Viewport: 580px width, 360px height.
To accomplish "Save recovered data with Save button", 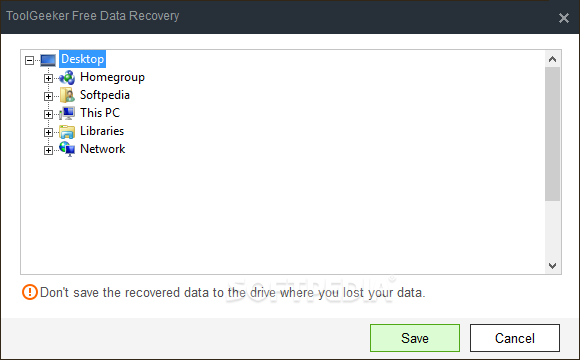I will coord(415,338).
